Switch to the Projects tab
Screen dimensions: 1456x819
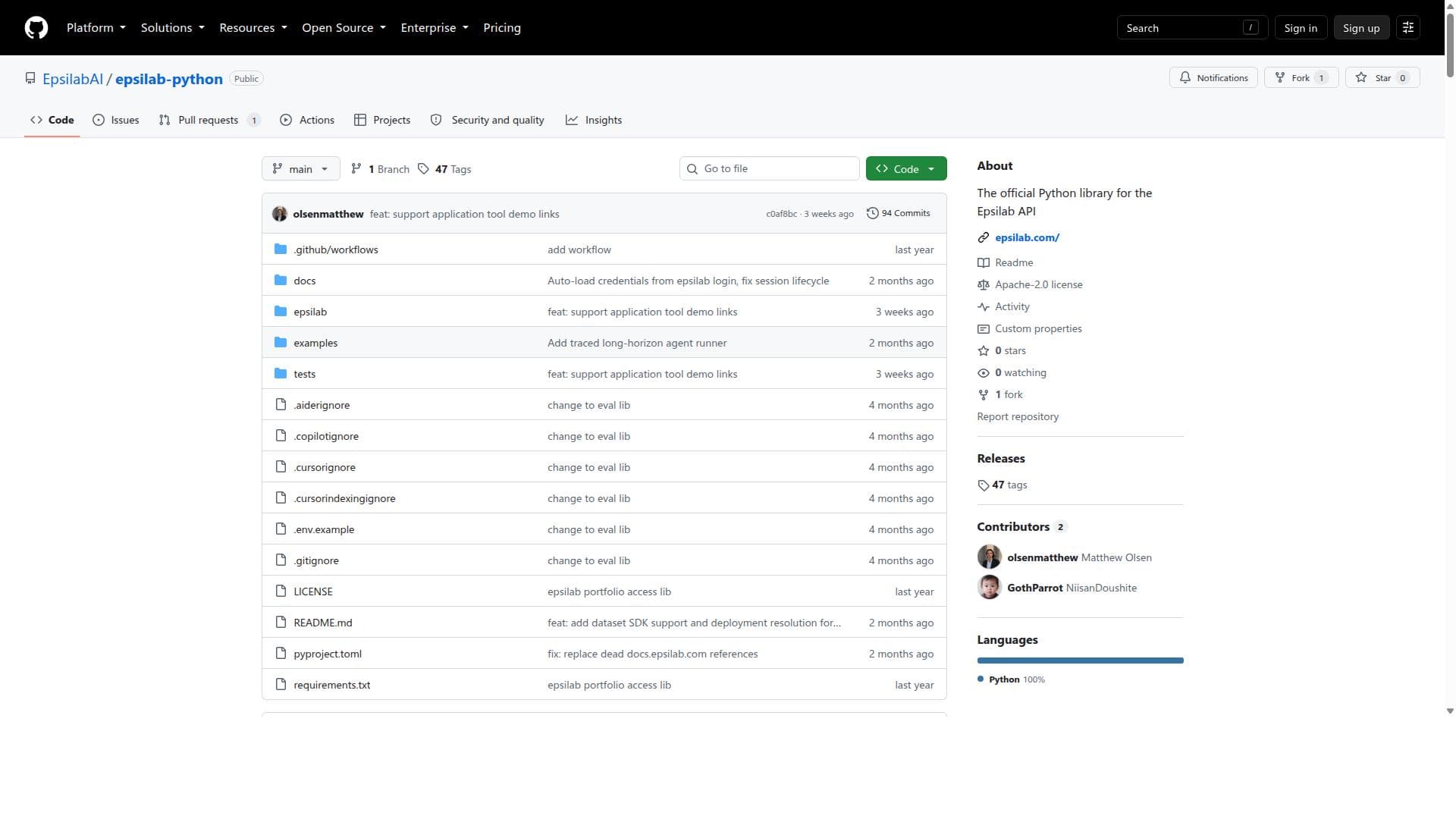pyautogui.click(x=382, y=121)
